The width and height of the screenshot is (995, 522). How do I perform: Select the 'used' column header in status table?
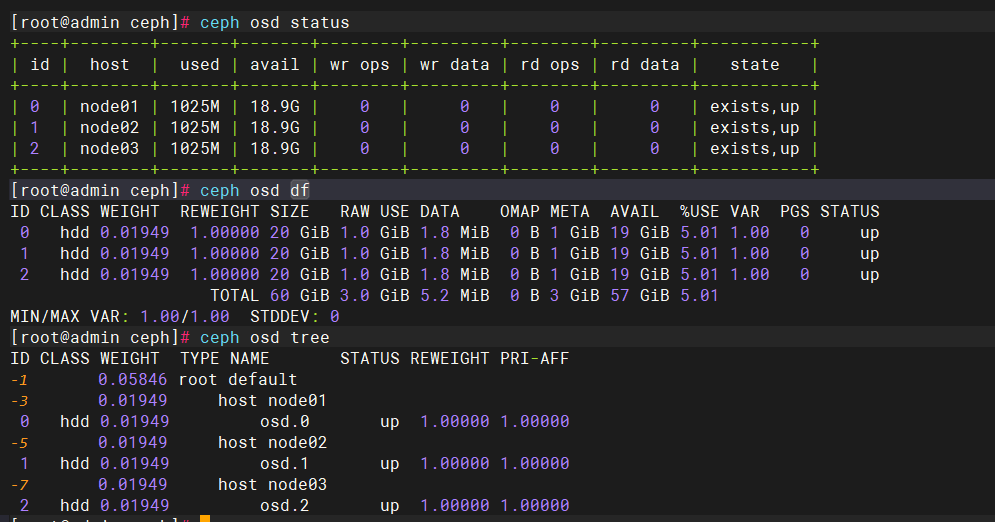point(199,65)
